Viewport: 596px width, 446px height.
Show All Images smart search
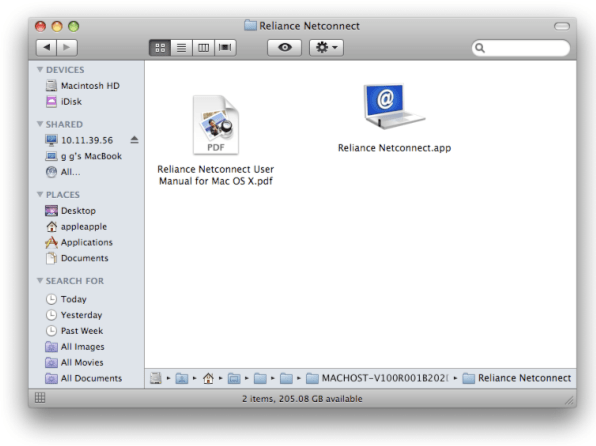tap(74, 347)
